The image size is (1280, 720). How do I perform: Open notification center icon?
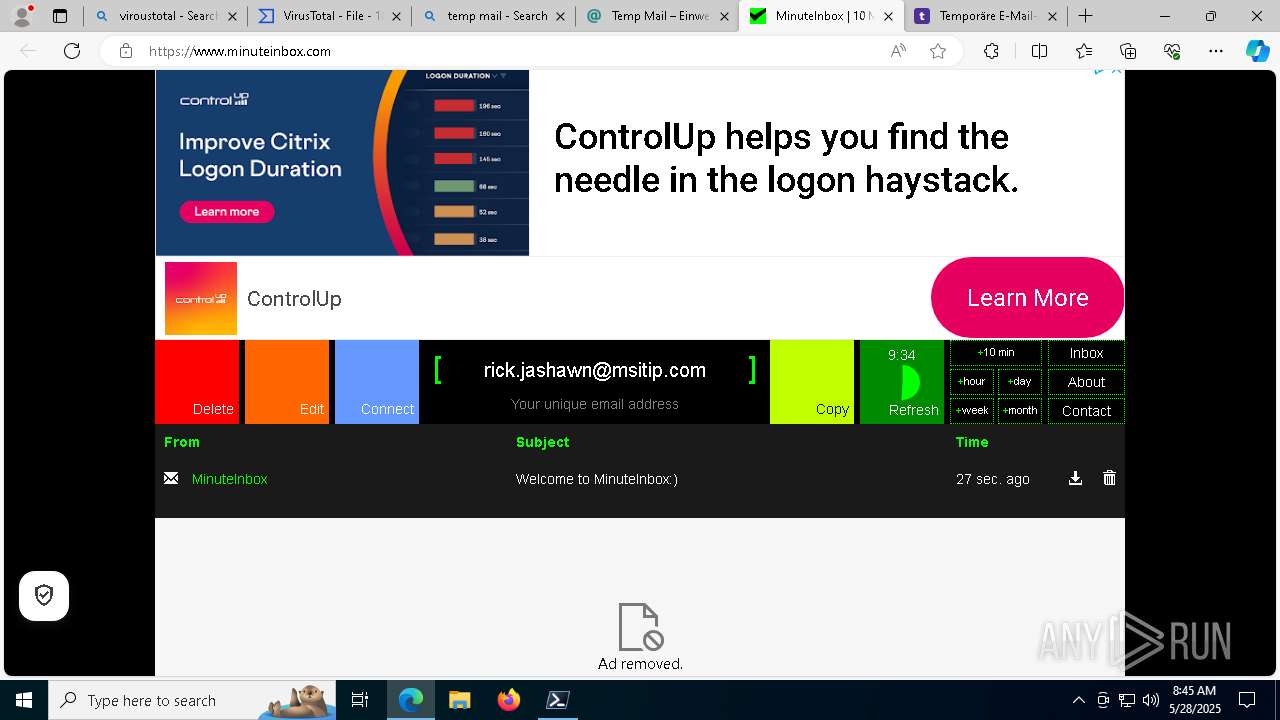(1247, 700)
